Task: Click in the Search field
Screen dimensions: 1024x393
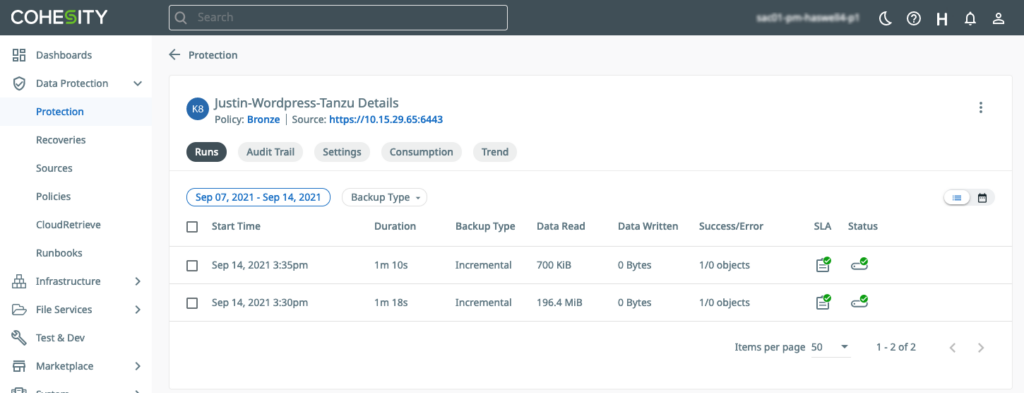Action: click(338, 18)
